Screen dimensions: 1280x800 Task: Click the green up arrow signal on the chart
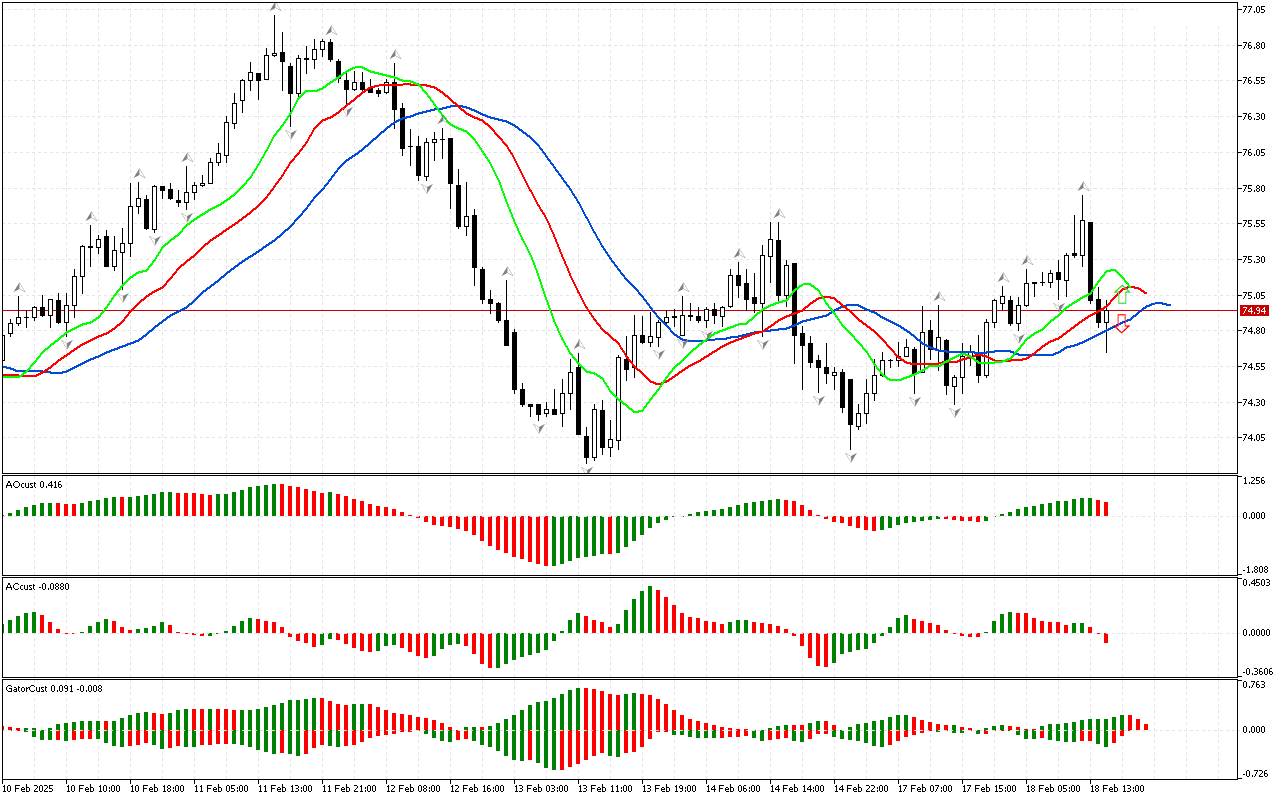pos(1122,295)
